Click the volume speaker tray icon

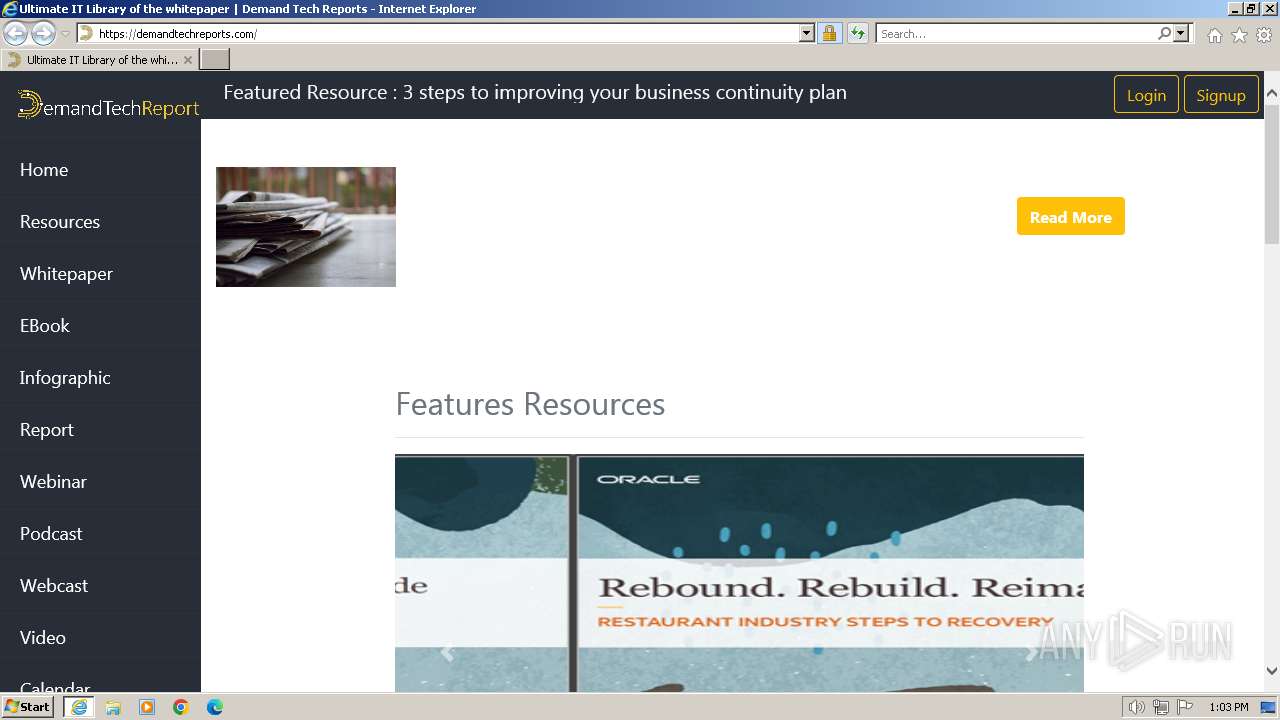coord(1137,707)
